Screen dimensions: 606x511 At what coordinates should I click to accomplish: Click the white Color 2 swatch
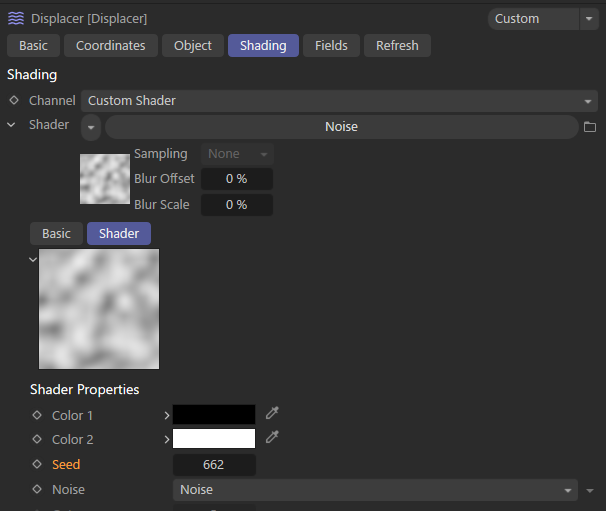click(214, 438)
